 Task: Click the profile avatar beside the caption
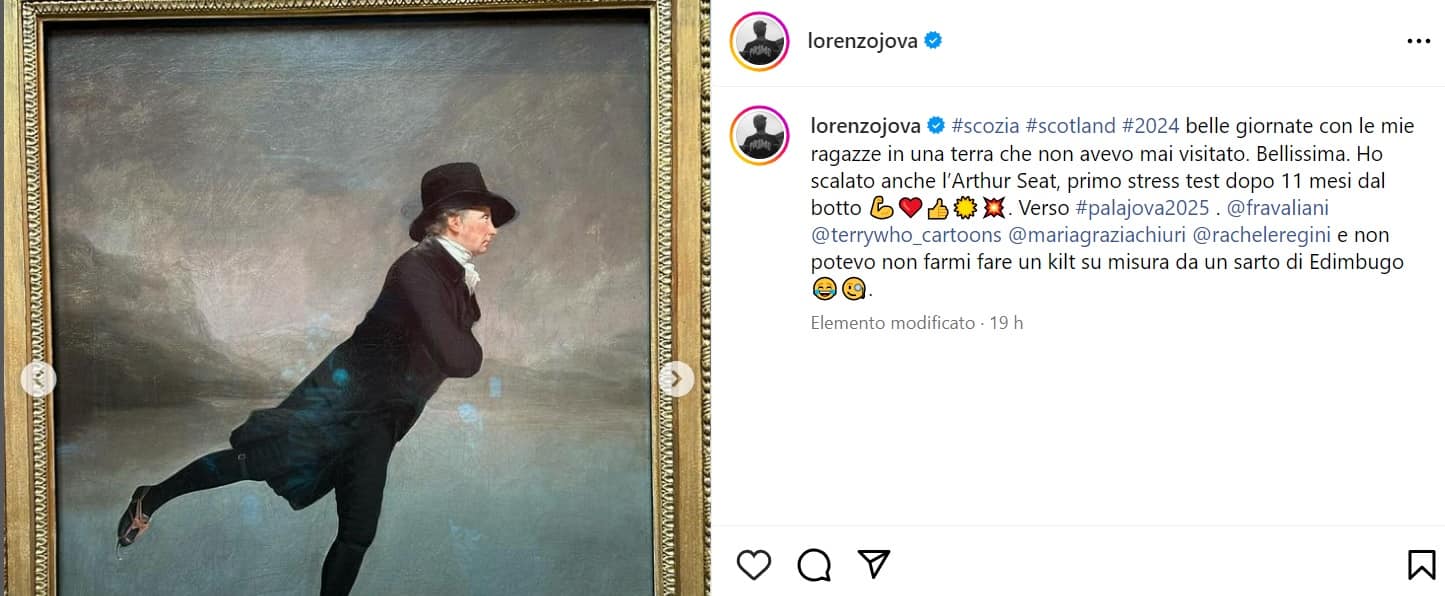coord(759,126)
